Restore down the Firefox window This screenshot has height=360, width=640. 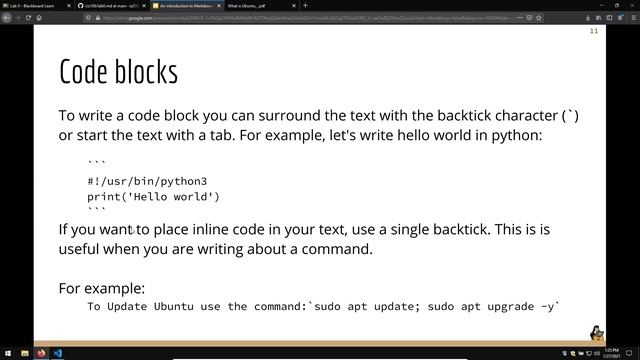click(617, 6)
